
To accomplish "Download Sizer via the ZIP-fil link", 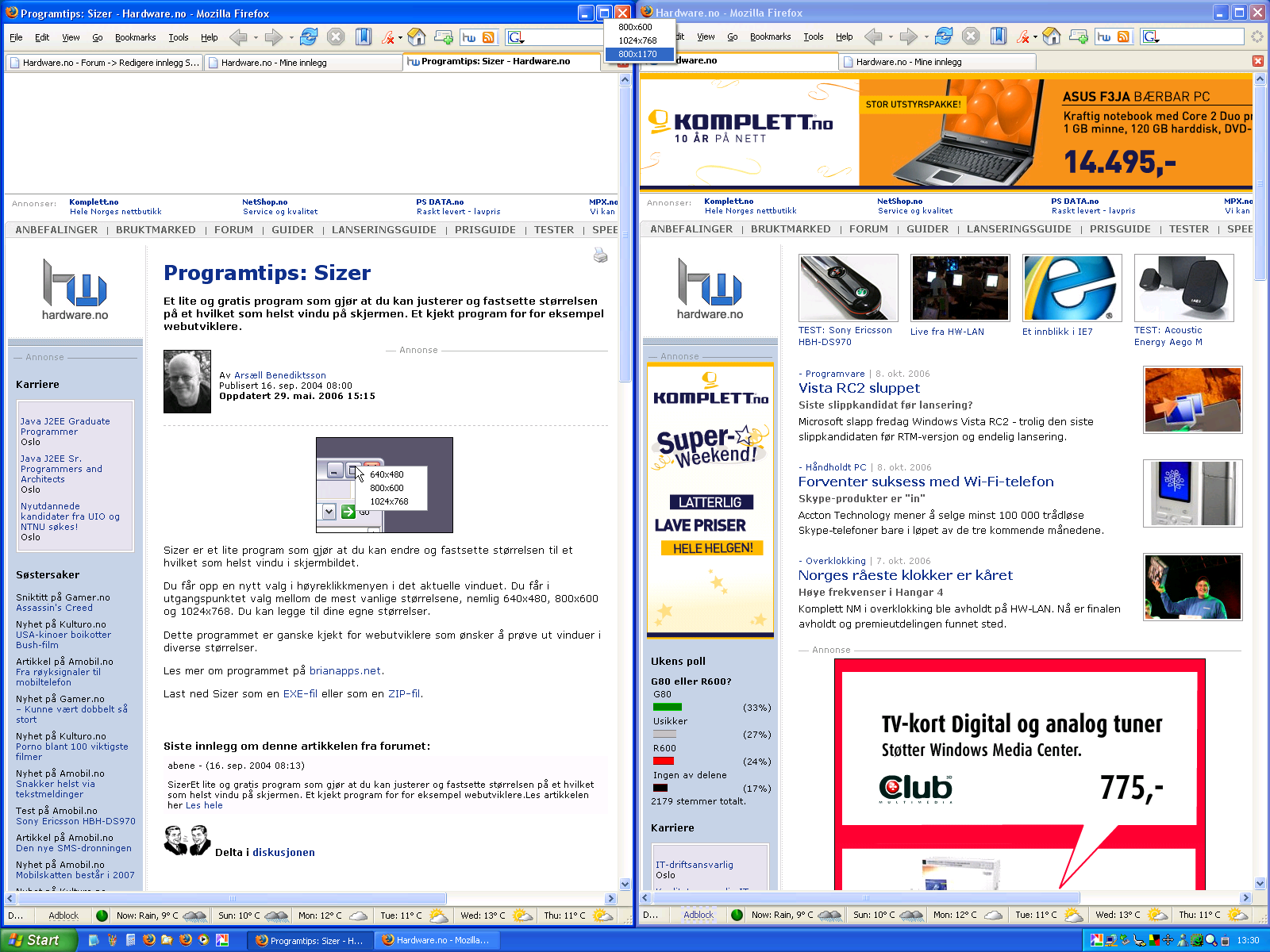I will click(x=404, y=693).
